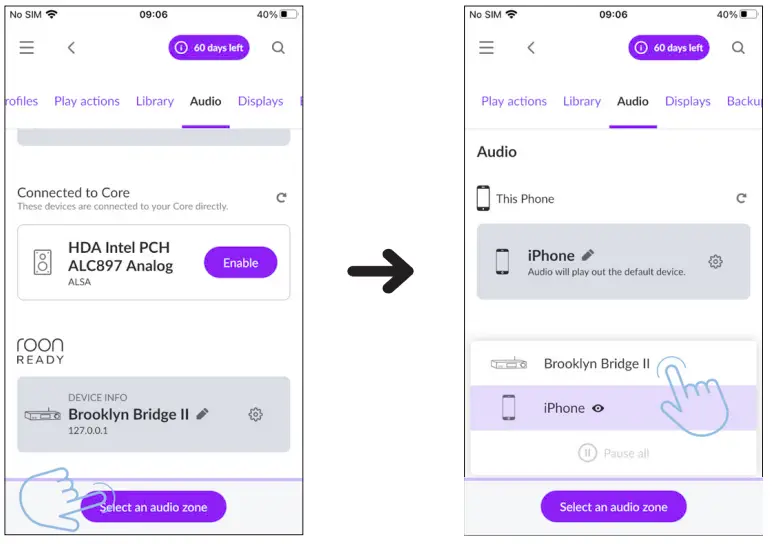Viewport: 772px width, 544px height.
Task: Open hamburger menu on left phone screen
Action: 27,48
